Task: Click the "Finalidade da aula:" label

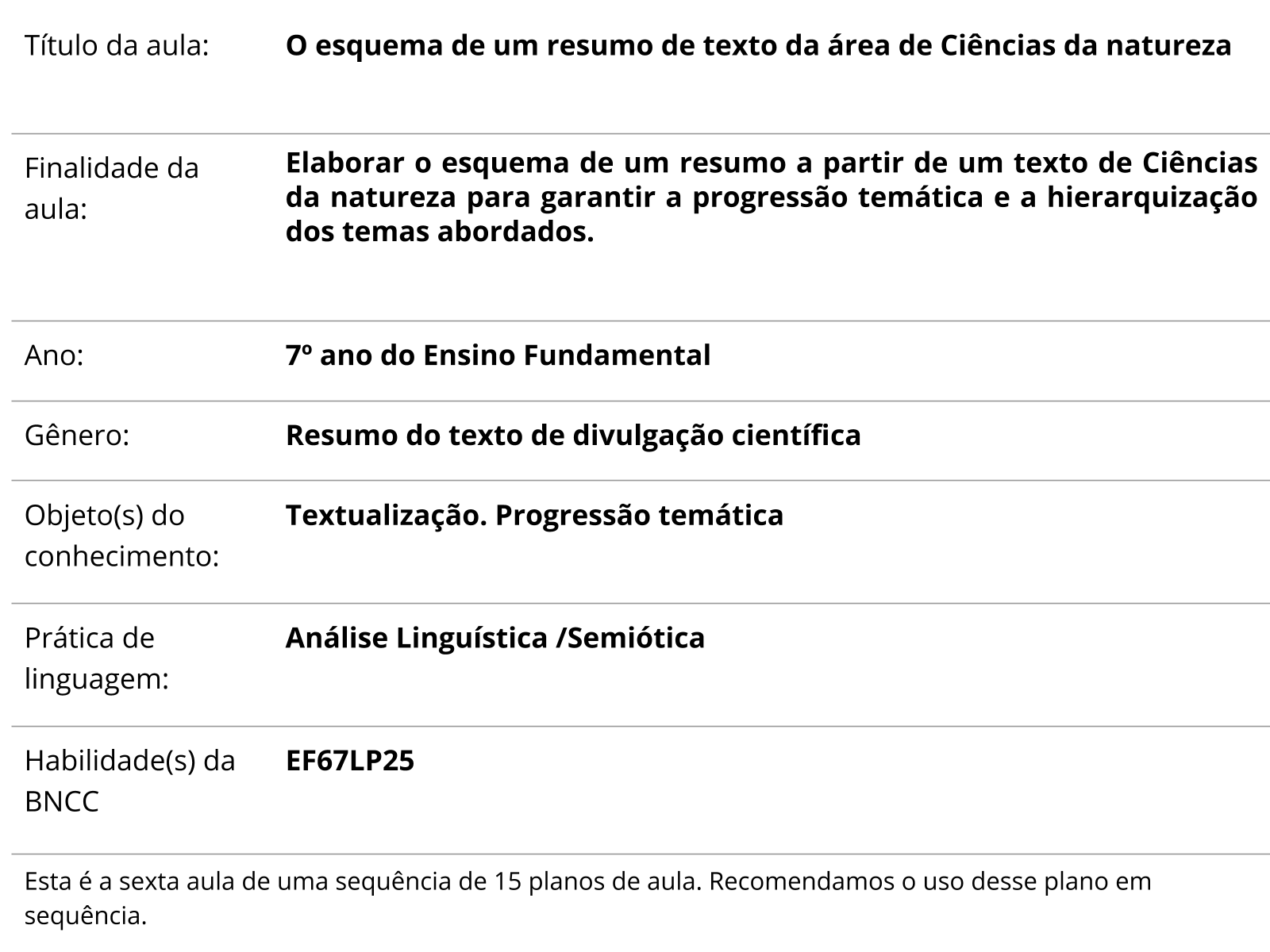Action: click(x=112, y=189)
